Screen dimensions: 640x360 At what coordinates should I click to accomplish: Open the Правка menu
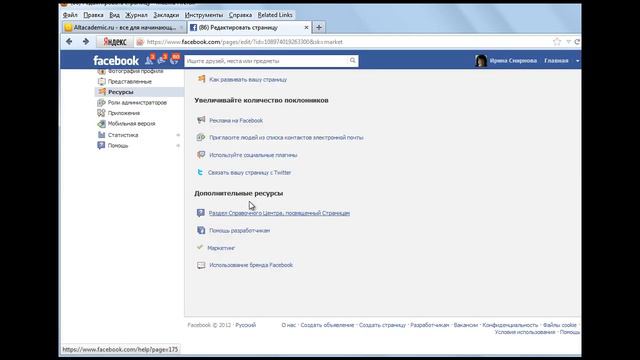93,15
